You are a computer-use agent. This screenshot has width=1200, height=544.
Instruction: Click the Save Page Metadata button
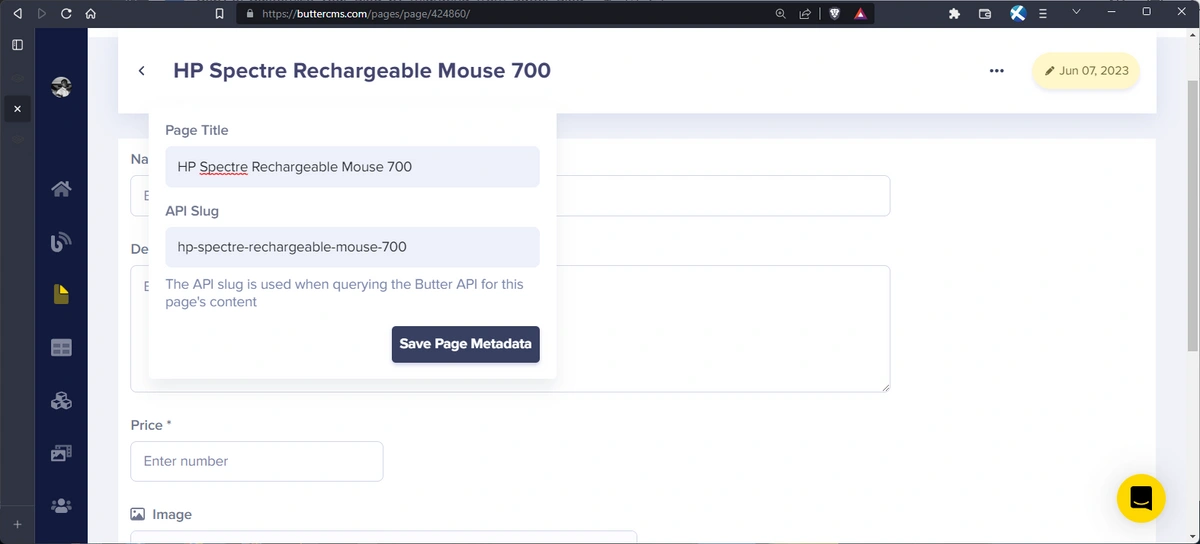tap(465, 344)
